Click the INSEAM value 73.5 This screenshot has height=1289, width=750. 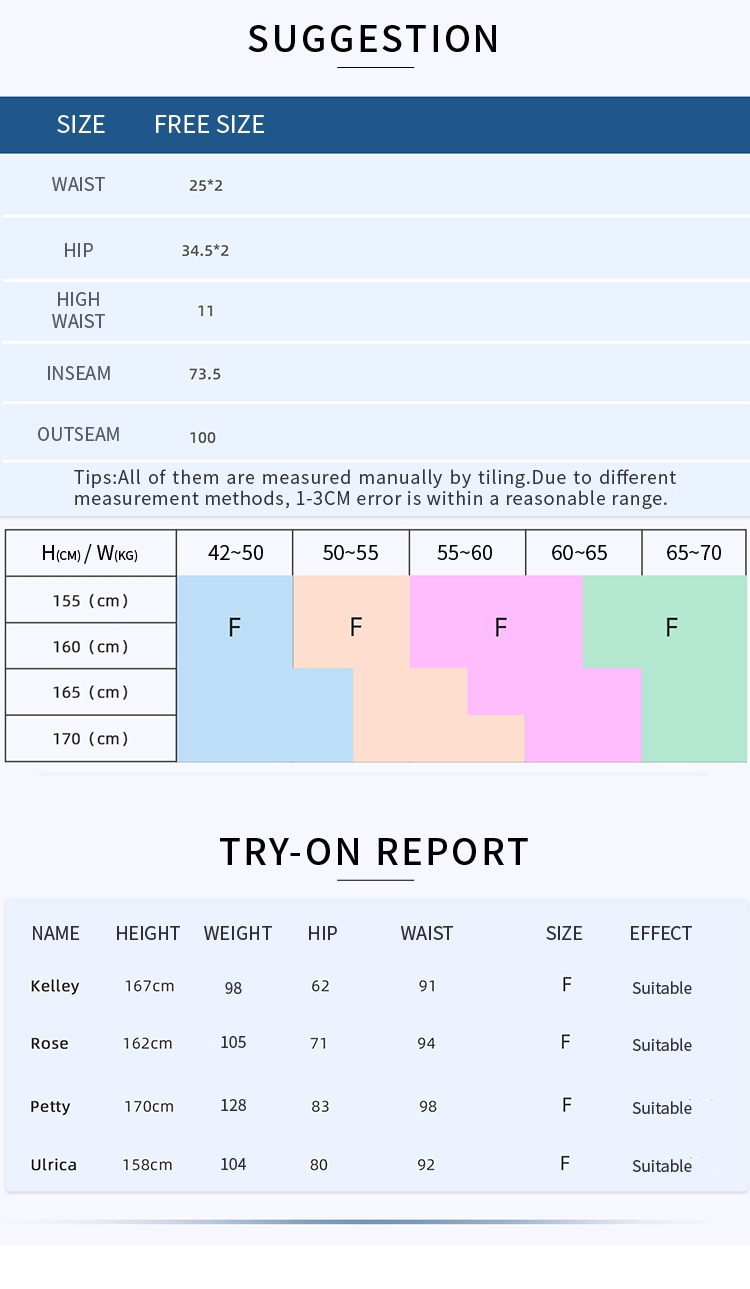pyautogui.click(x=205, y=374)
